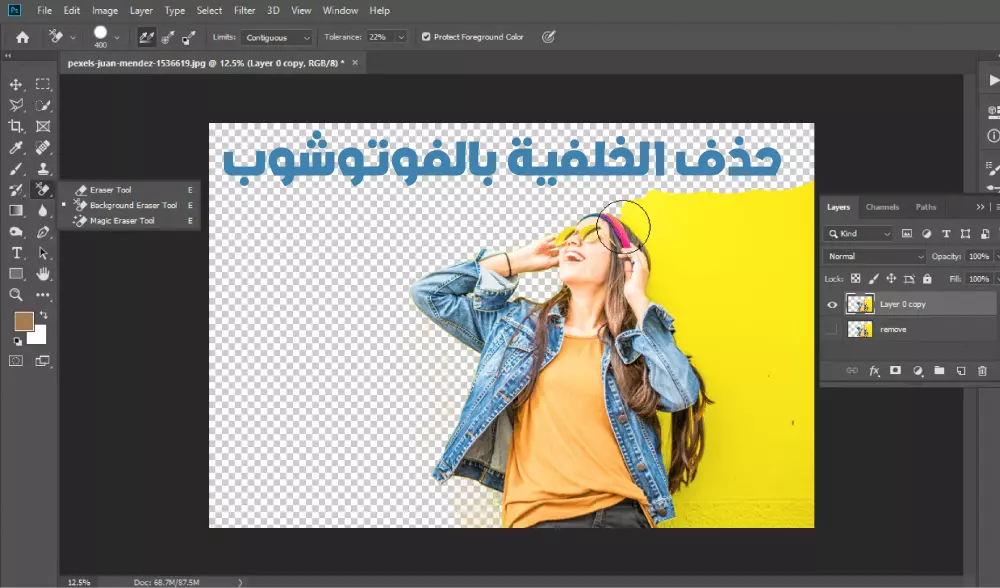This screenshot has height=588, width=1000.
Task: Swap foreground and background colors
Action: 43,314
